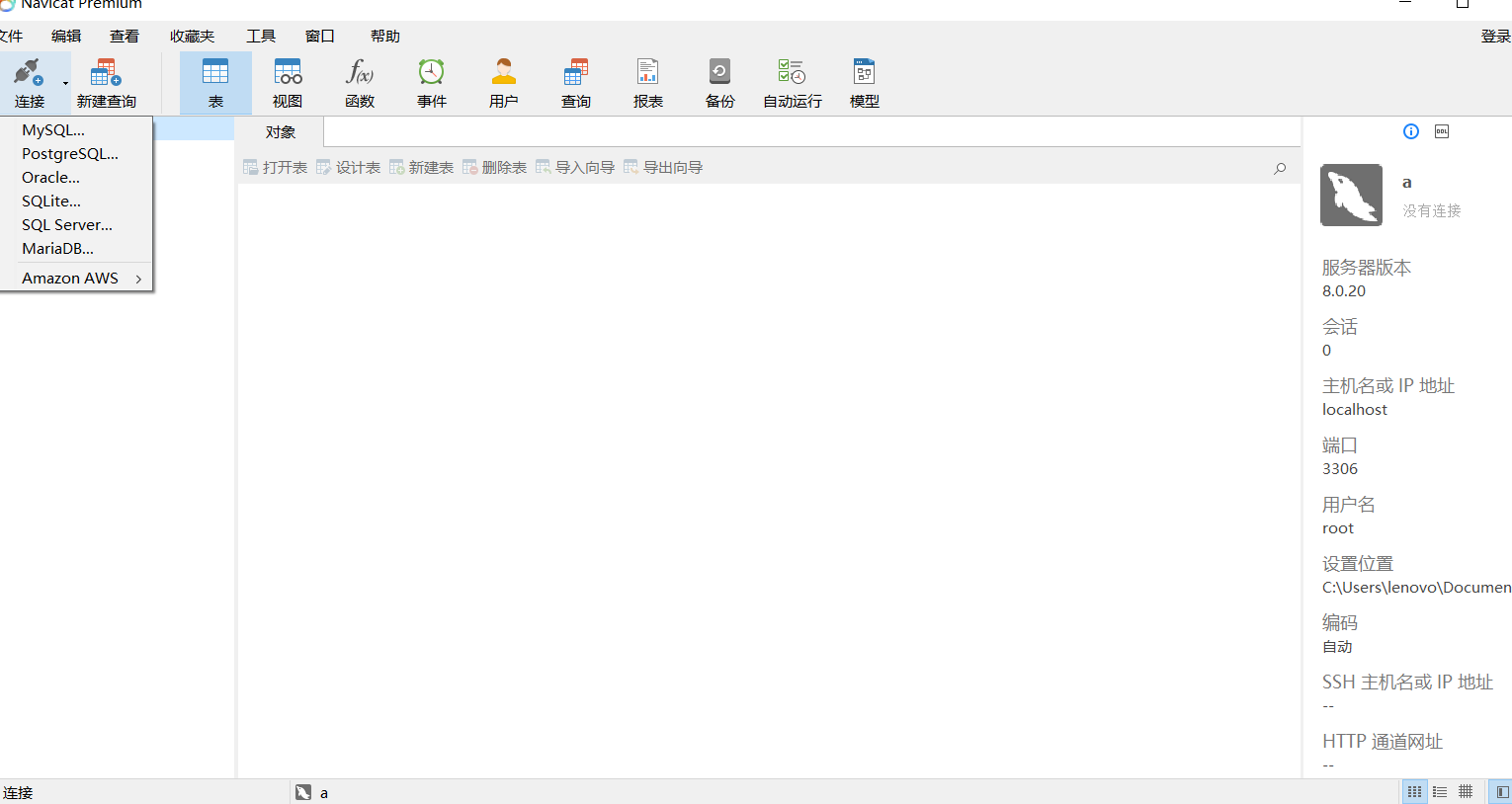Switch to the 对象 (Objects) tab
The image size is (1512, 804).
[x=281, y=132]
